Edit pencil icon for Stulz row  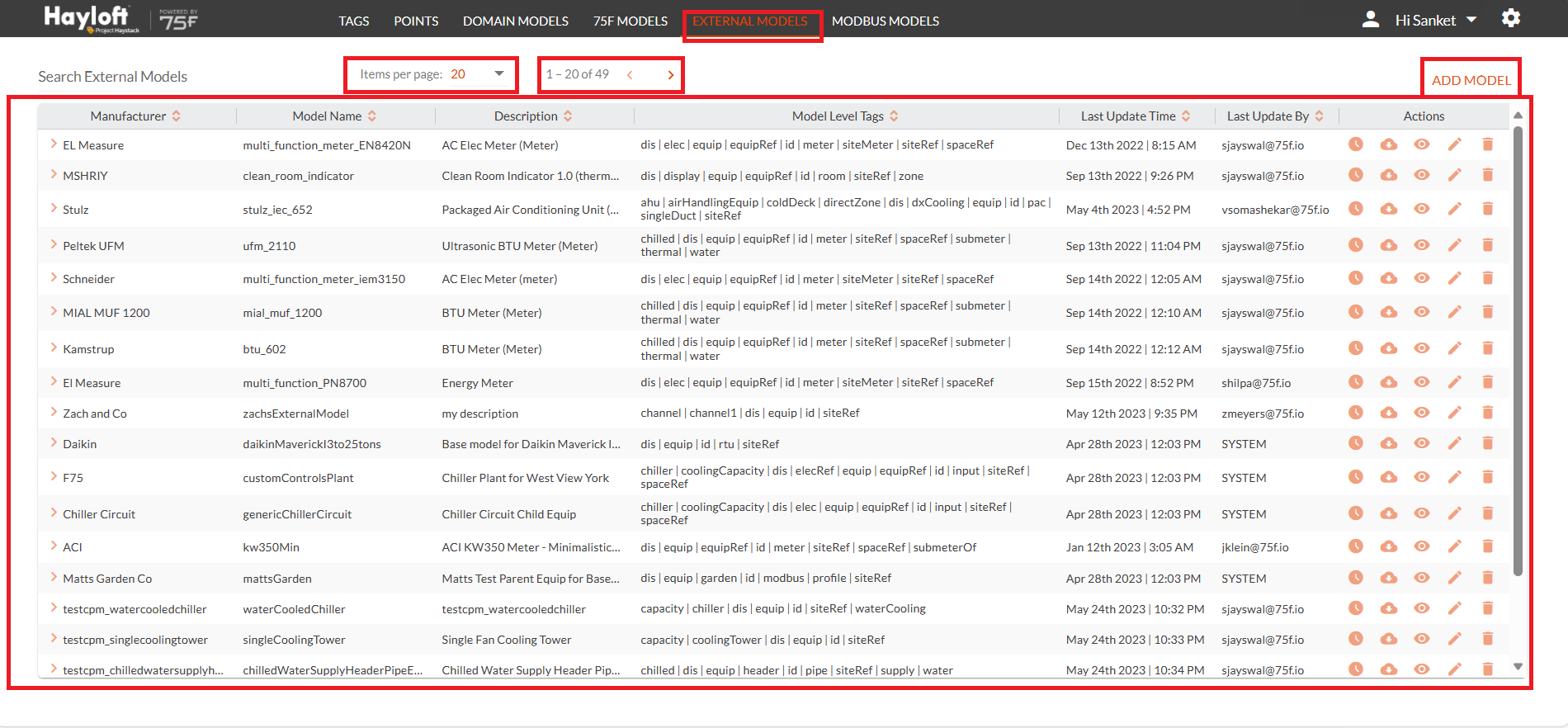pyautogui.click(x=1454, y=209)
